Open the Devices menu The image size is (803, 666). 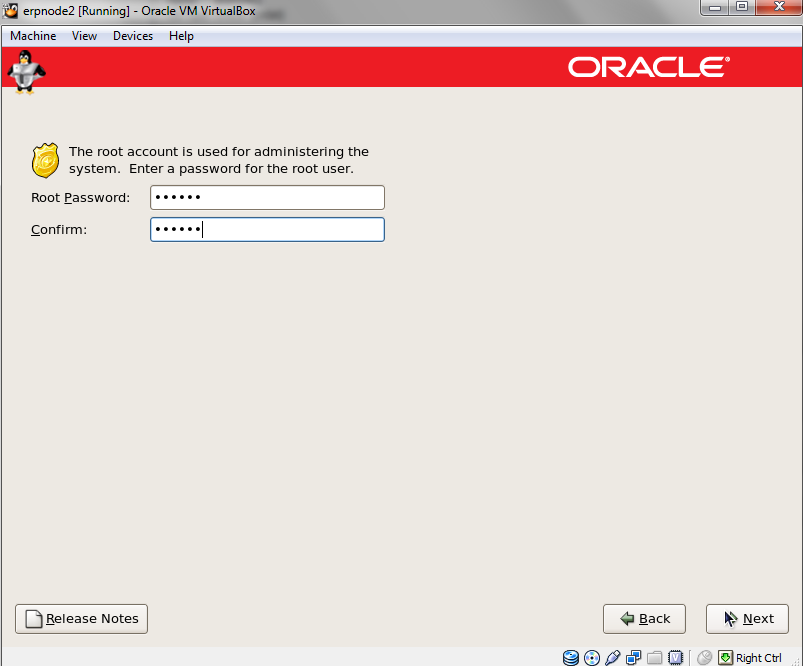click(133, 36)
